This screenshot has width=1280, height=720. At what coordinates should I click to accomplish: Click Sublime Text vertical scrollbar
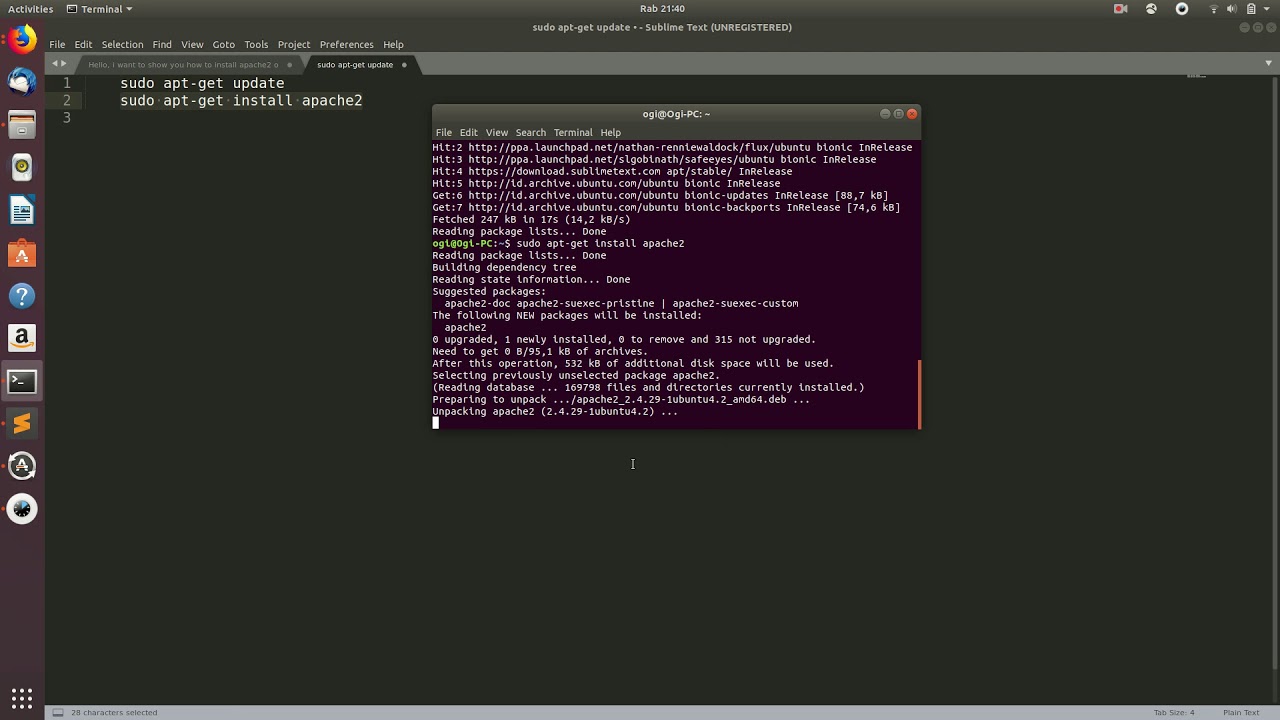pyautogui.click(x=1274, y=375)
